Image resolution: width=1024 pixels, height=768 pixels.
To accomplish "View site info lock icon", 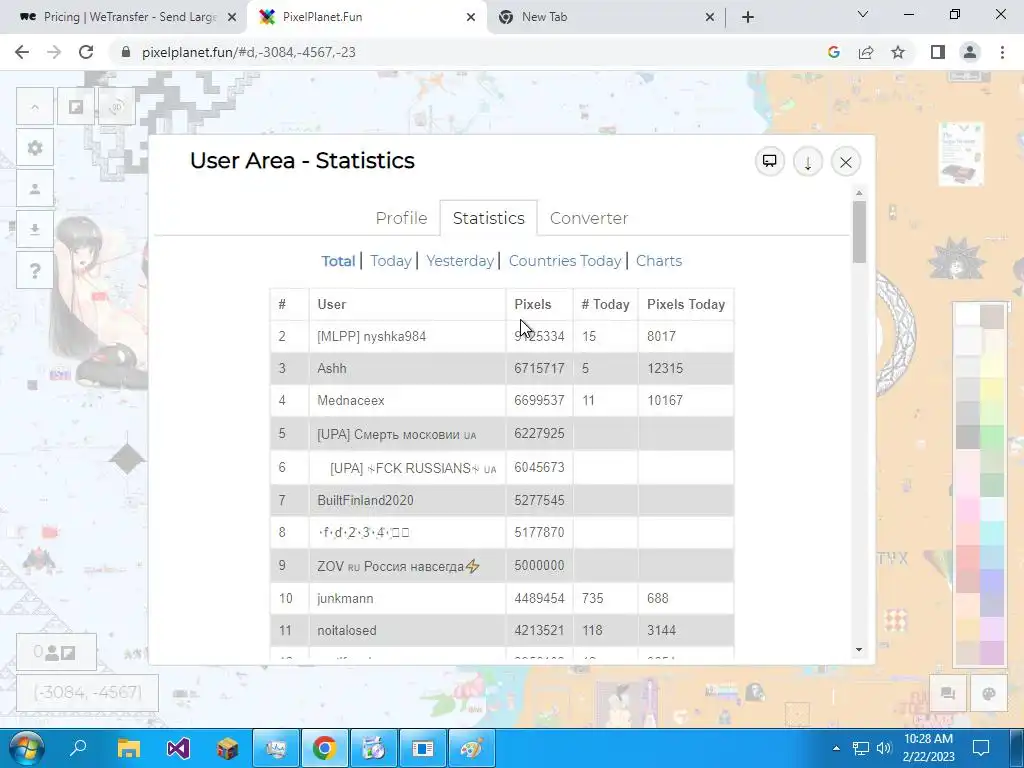I will [127, 52].
